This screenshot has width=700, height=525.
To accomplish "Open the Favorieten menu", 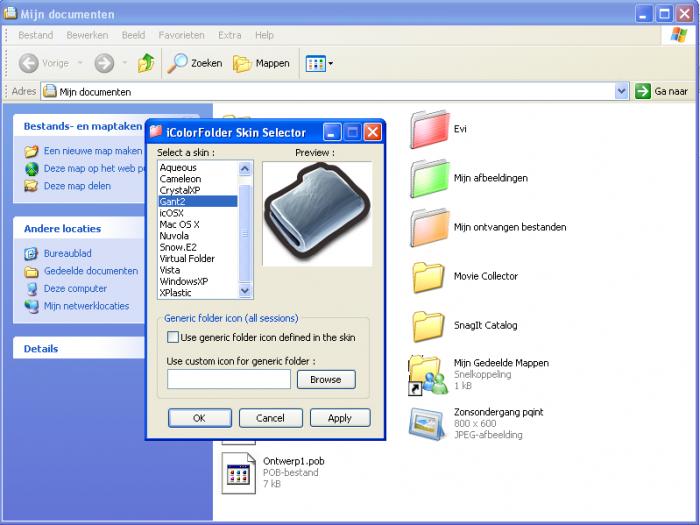I will point(181,35).
